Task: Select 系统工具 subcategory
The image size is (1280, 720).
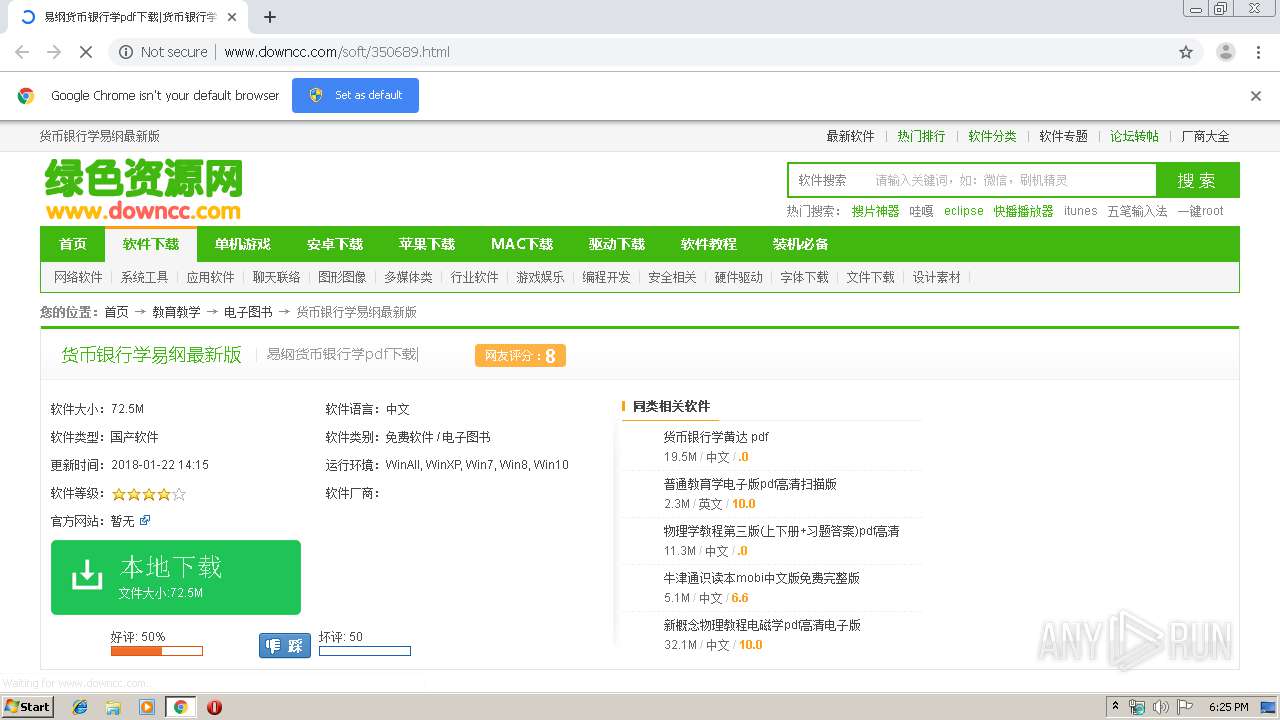Action: click(x=144, y=278)
